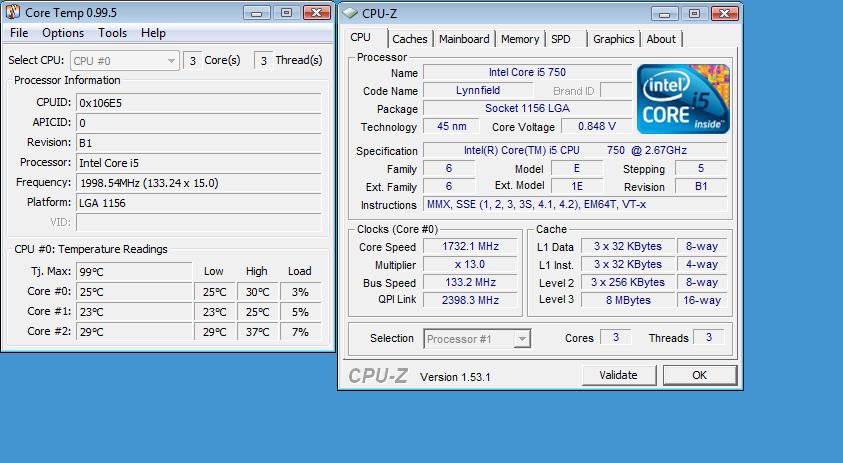The height and width of the screenshot is (463, 843).
Task: Switch to the Caches tab
Action: [x=410, y=39]
